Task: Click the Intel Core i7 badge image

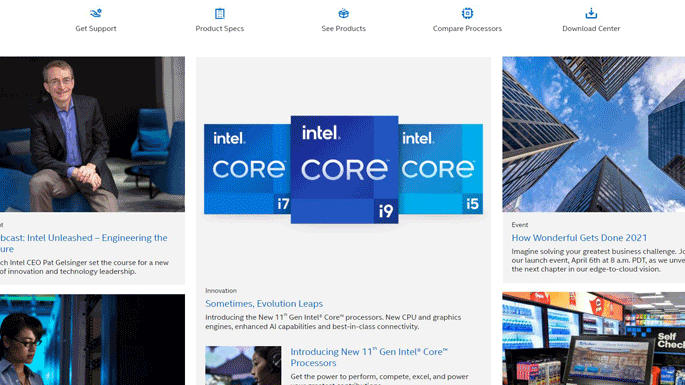Action: pyautogui.click(x=247, y=169)
